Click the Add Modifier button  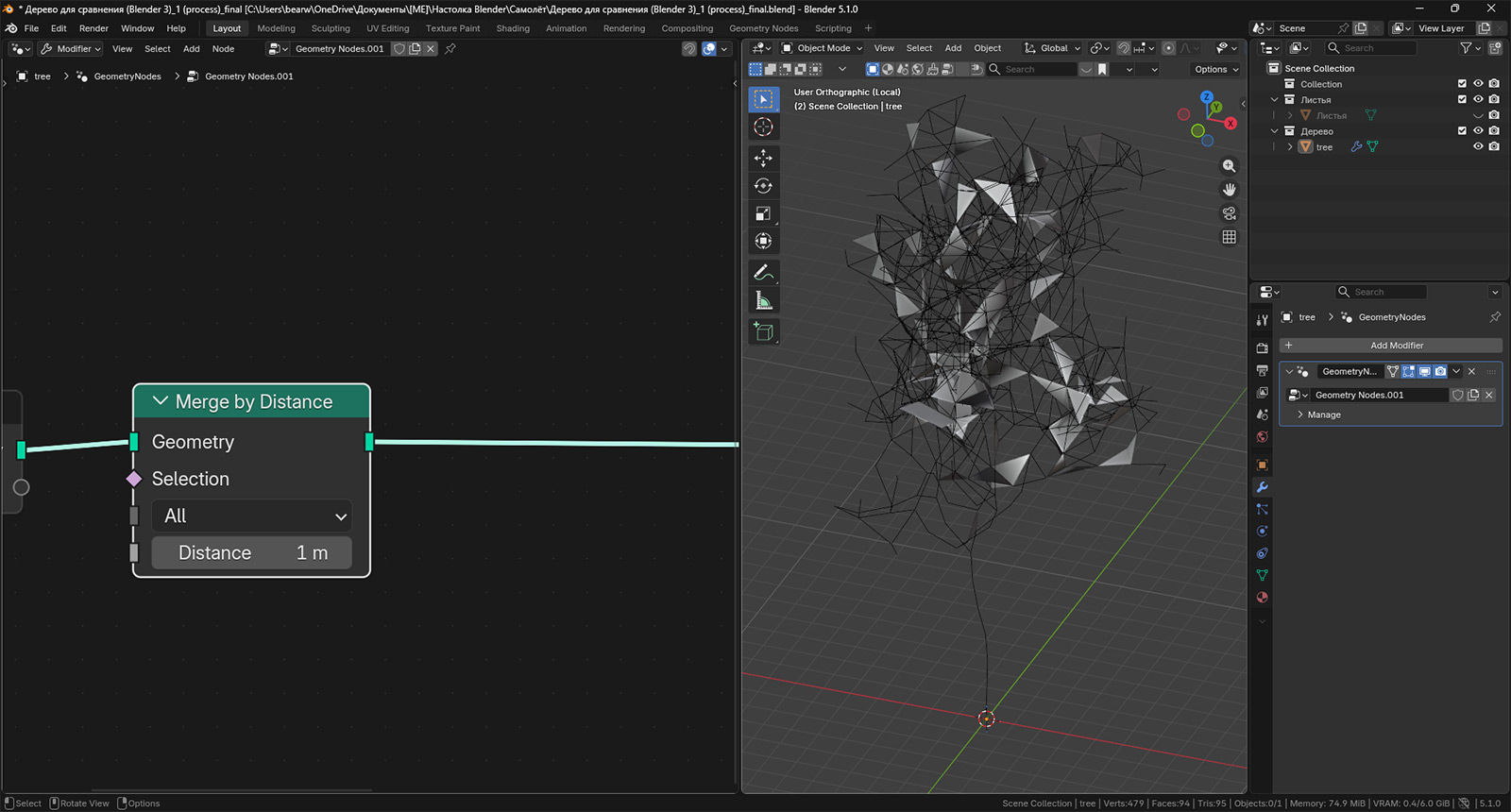point(1390,346)
